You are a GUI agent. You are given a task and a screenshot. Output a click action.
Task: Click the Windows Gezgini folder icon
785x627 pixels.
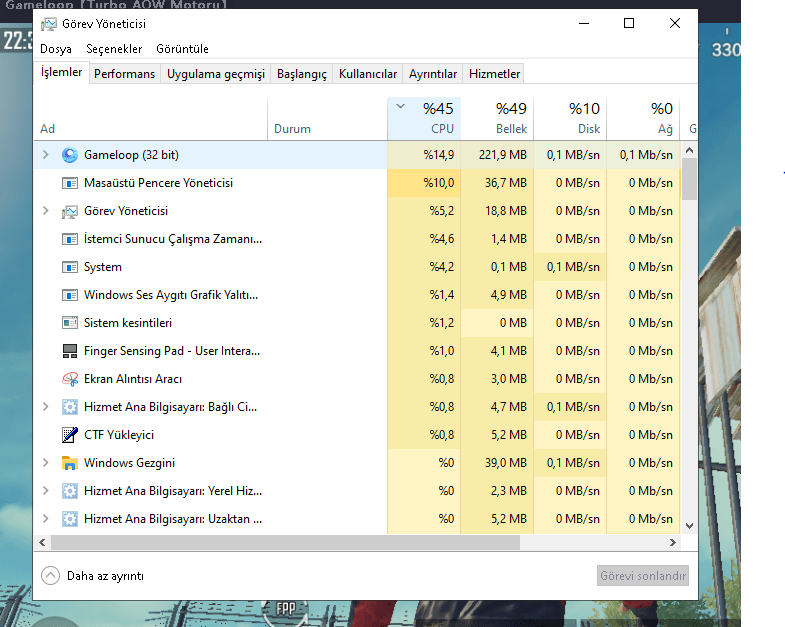[x=70, y=463]
